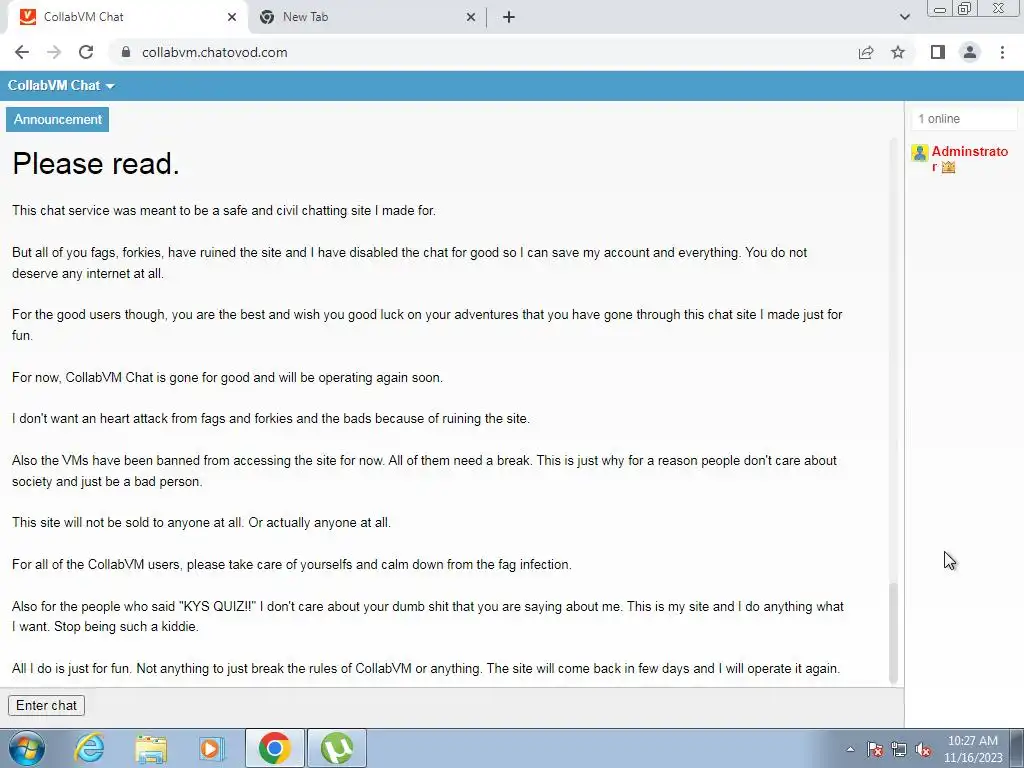The image size is (1024, 768).
Task: Click the Announcement label
Action: [x=57, y=120]
